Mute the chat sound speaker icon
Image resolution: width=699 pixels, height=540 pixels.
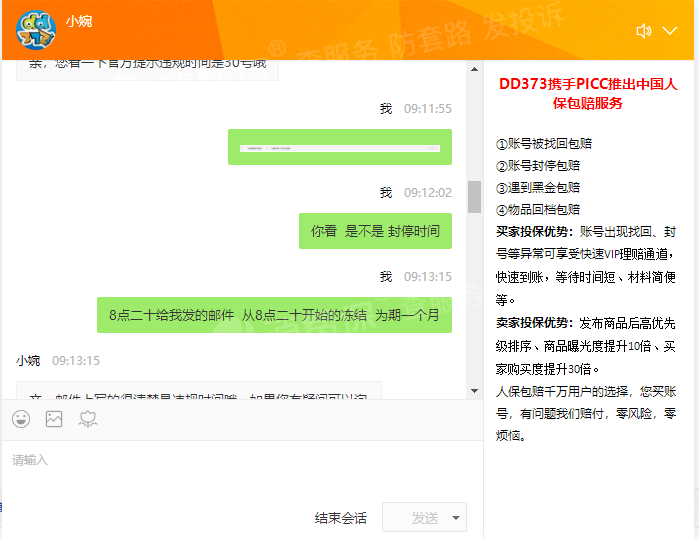point(644,31)
